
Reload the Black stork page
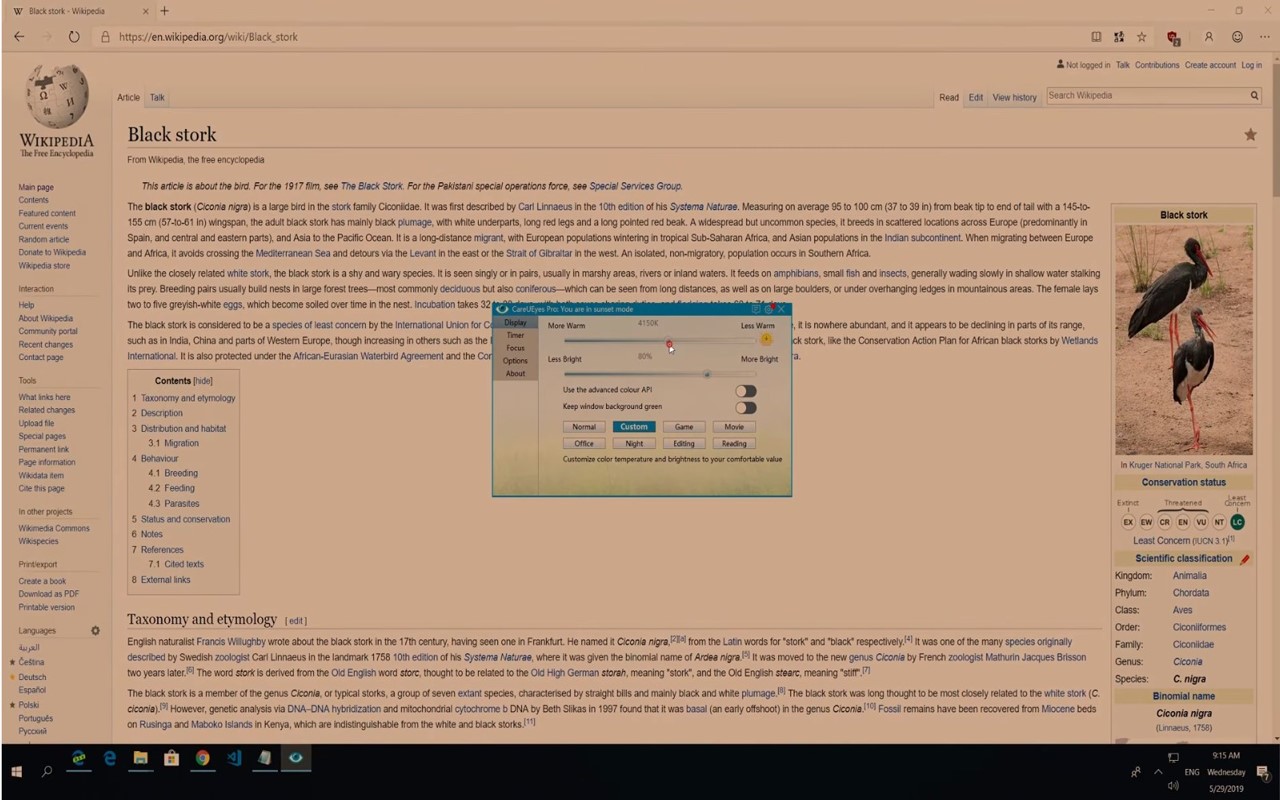click(74, 37)
